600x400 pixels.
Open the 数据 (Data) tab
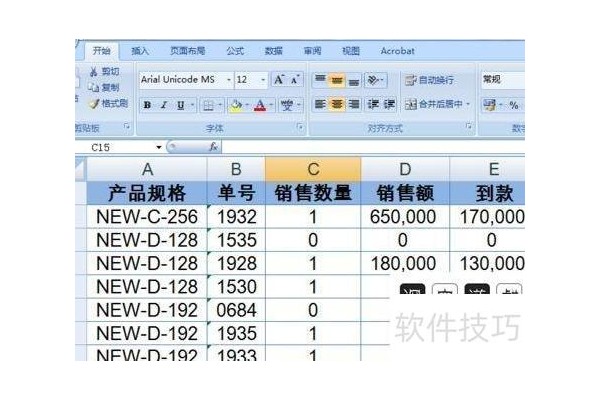coord(274,51)
